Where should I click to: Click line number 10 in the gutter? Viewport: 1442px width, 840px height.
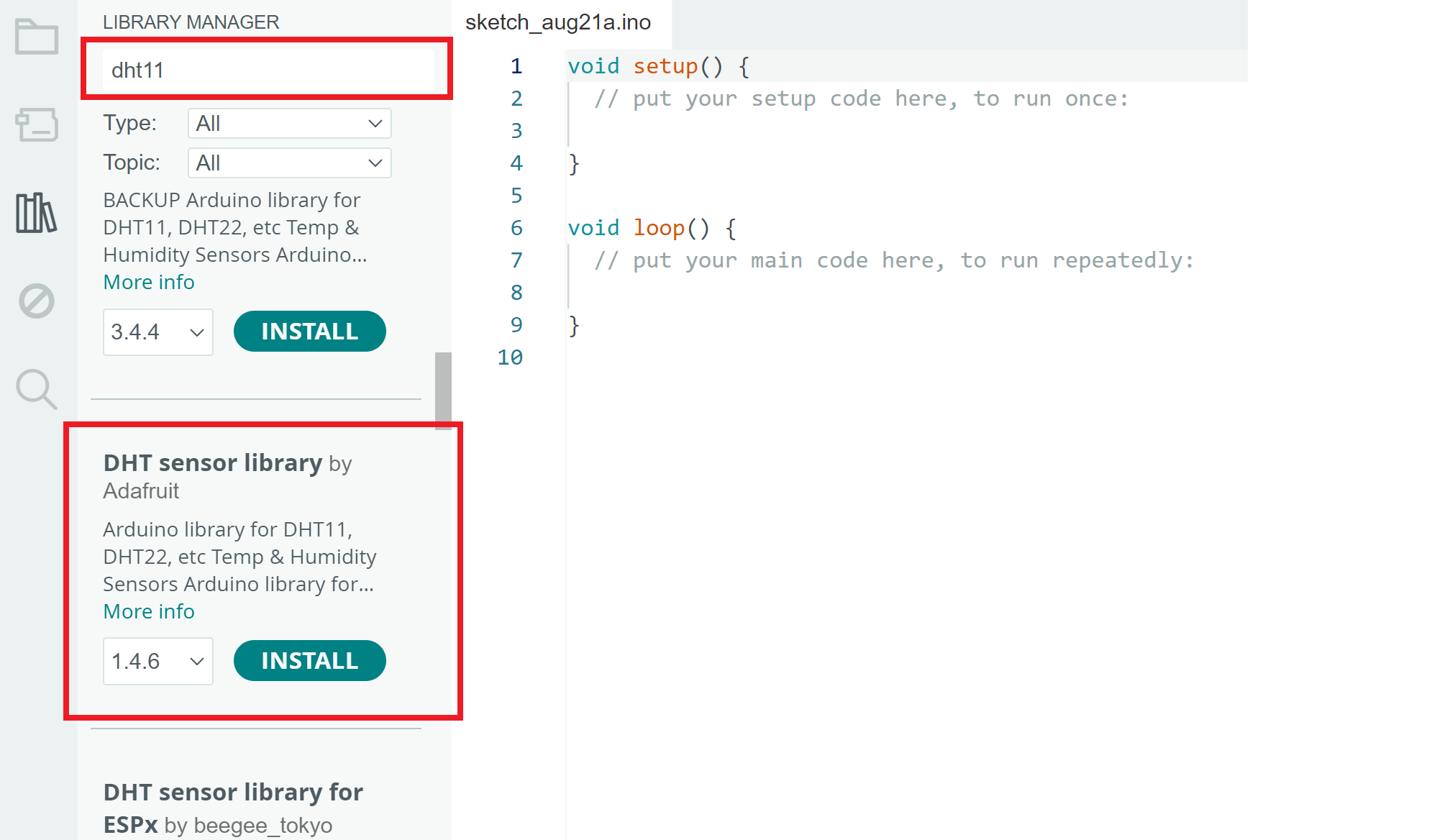510,357
